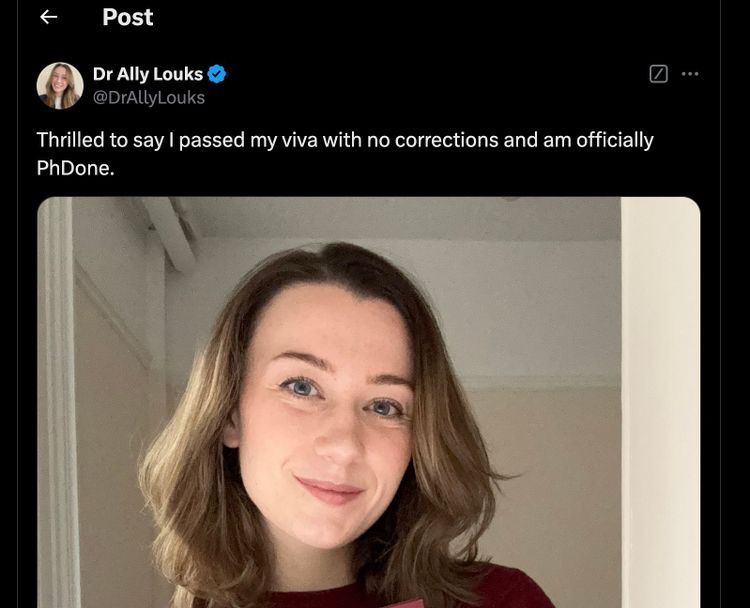Viewport: 750px width, 608px height.
Task: Open the verified account info badge
Action: [x=217, y=74]
